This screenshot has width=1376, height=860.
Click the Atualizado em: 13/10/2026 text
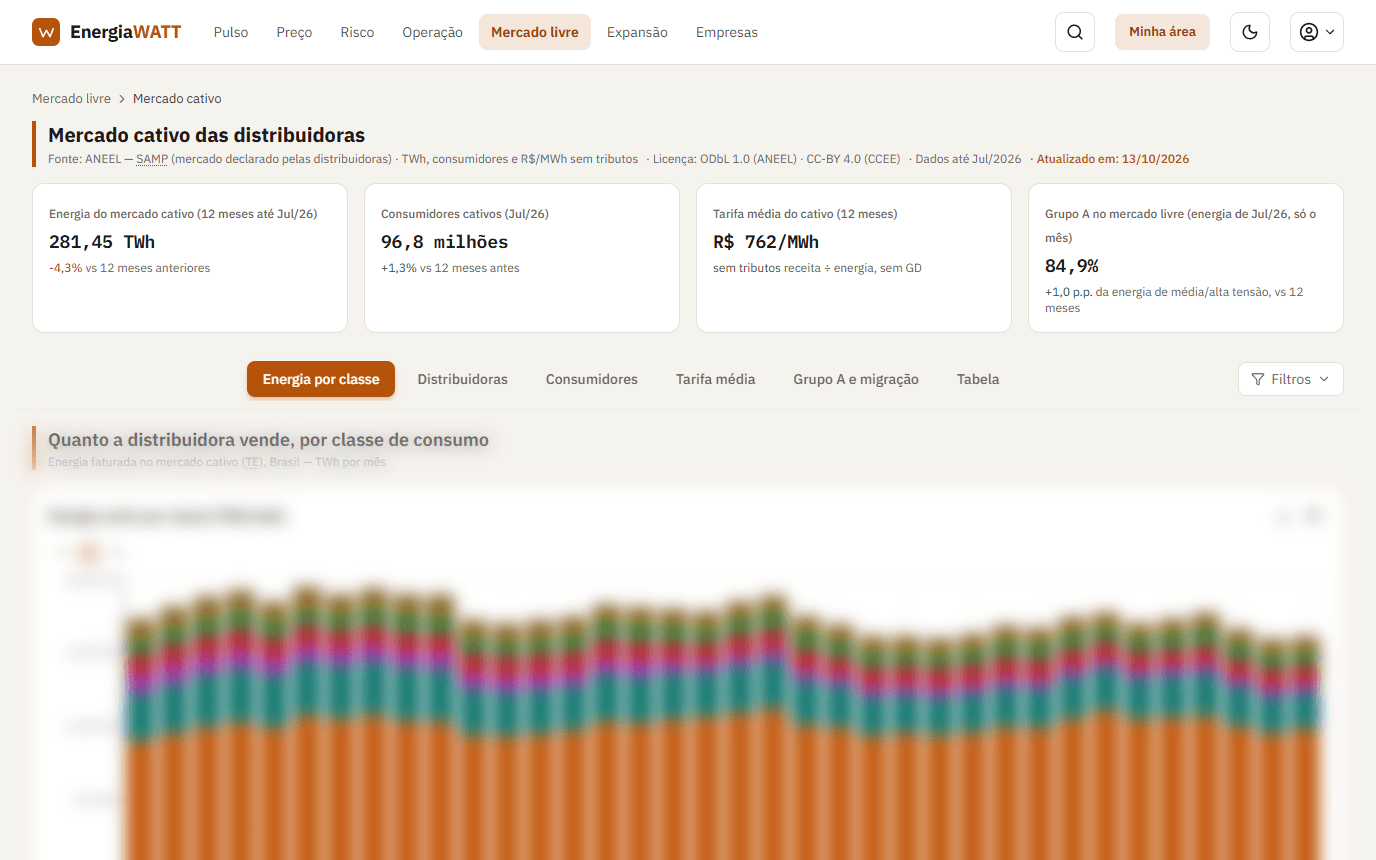[1113, 159]
